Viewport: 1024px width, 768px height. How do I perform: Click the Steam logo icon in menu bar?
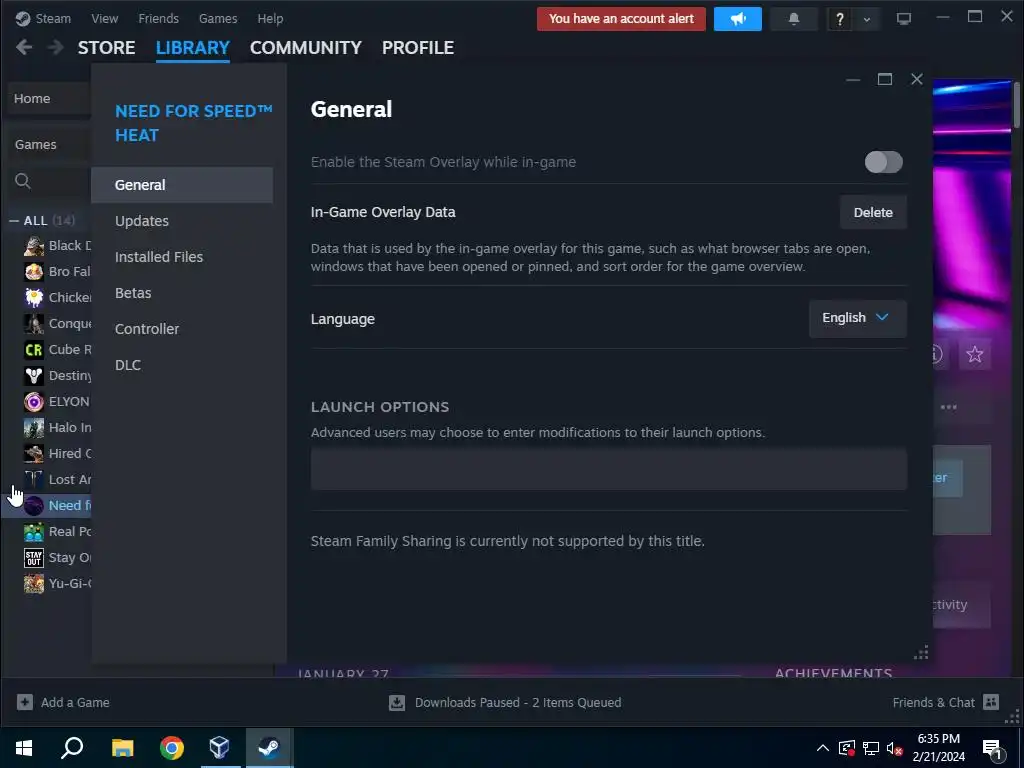tap(23, 18)
